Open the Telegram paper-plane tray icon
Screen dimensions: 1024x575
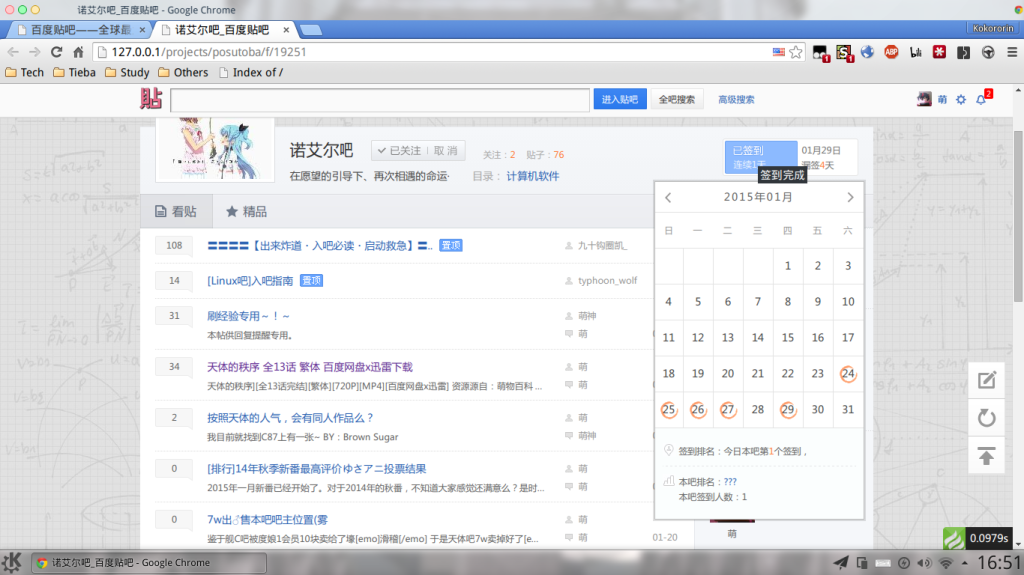coord(841,563)
